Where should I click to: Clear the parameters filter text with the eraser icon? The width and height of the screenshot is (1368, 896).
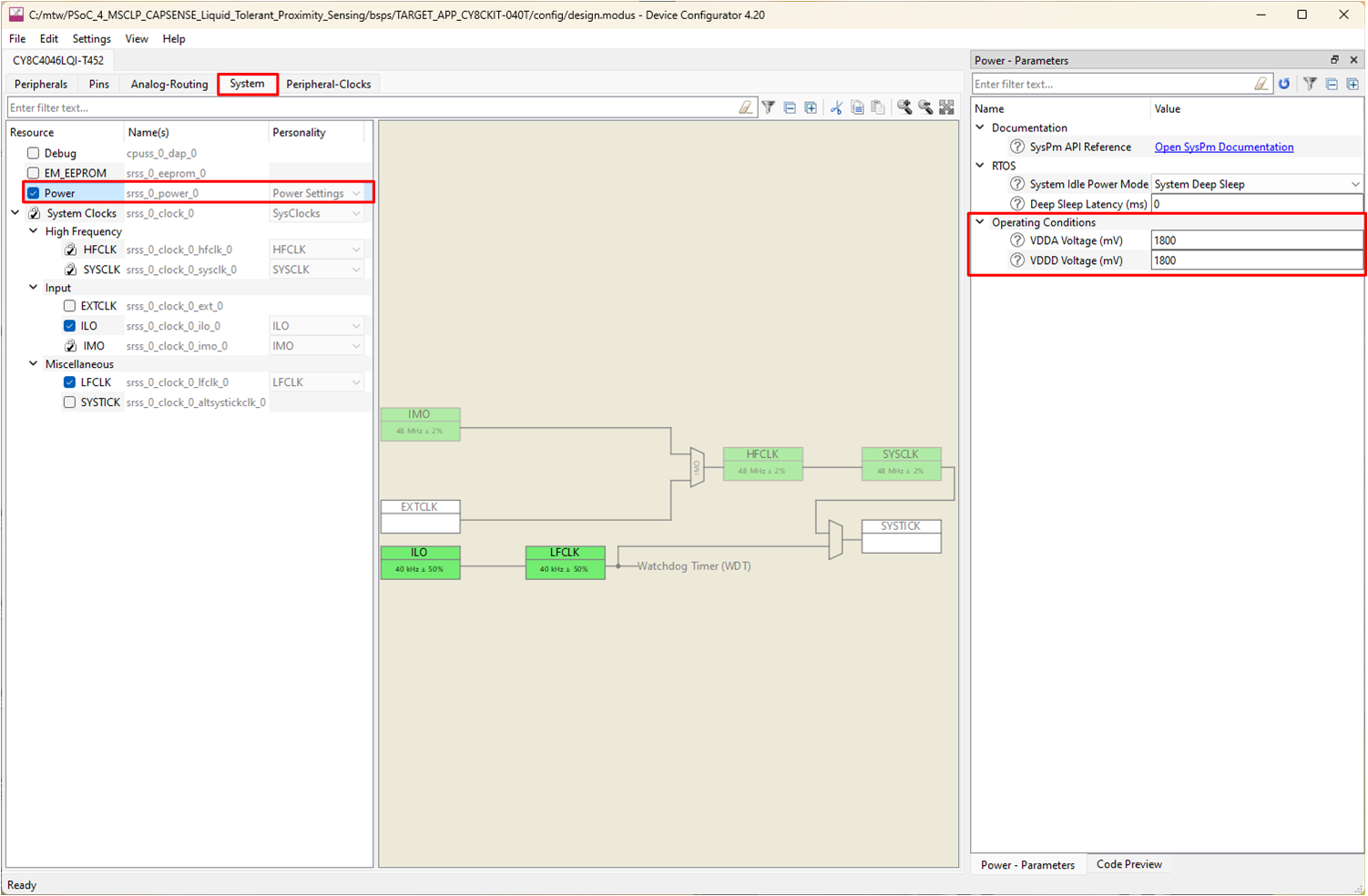(1261, 84)
